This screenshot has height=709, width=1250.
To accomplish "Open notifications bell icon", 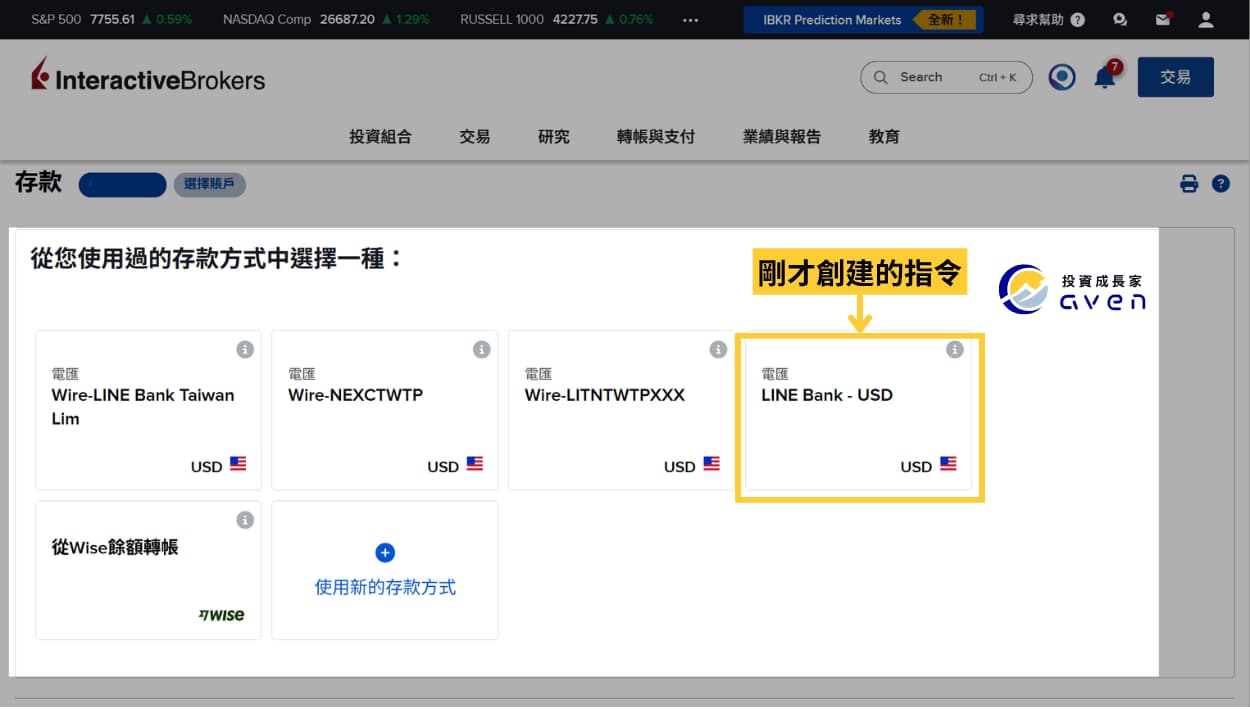I will [1105, 77].
